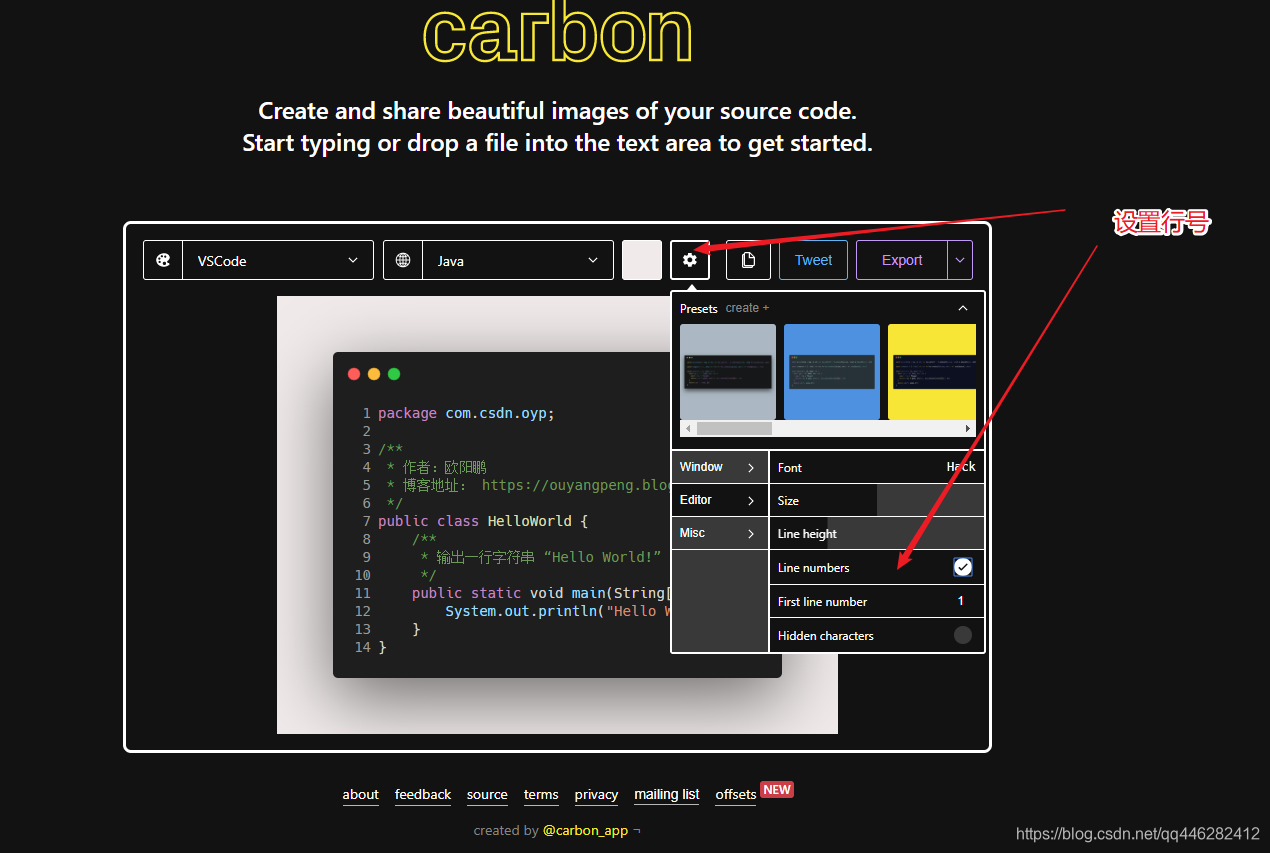Click the 'public class HelloWorld {' code line

pyautogui.click(x=483, y=521)
